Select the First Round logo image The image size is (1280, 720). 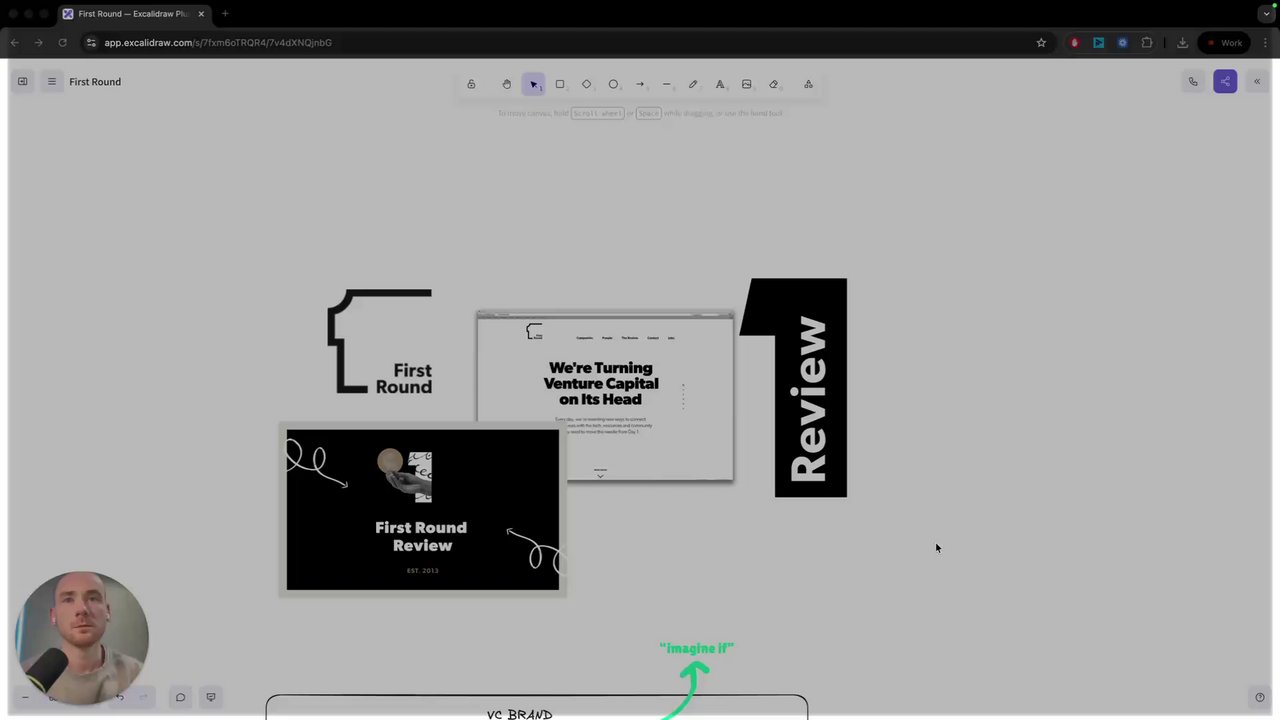(380, 342)
